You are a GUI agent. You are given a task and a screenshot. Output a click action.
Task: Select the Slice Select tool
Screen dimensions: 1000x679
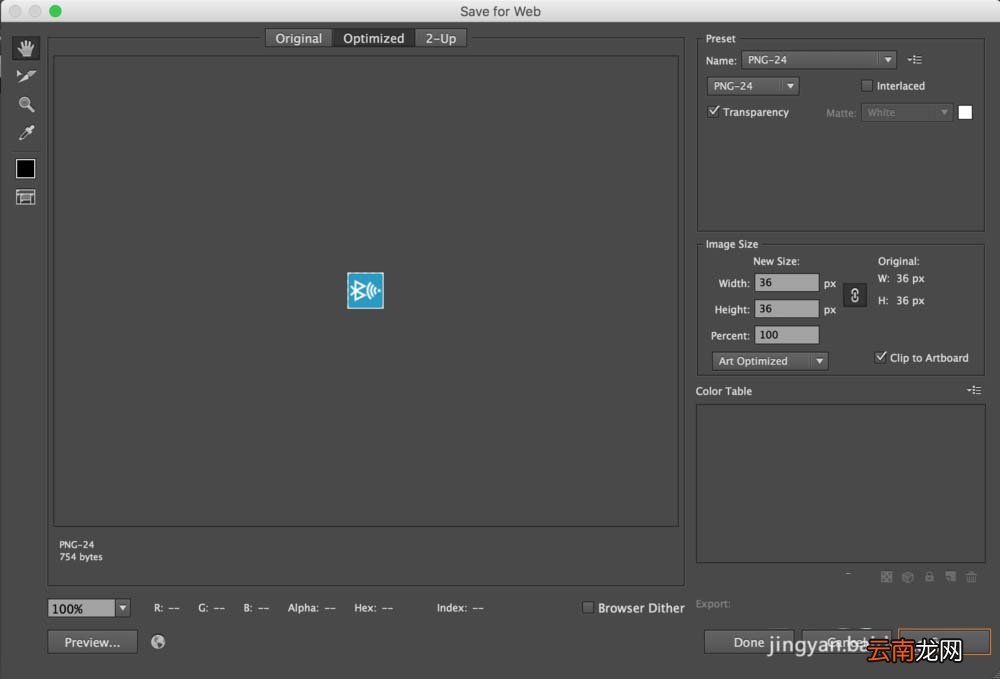tap(26, 77)
